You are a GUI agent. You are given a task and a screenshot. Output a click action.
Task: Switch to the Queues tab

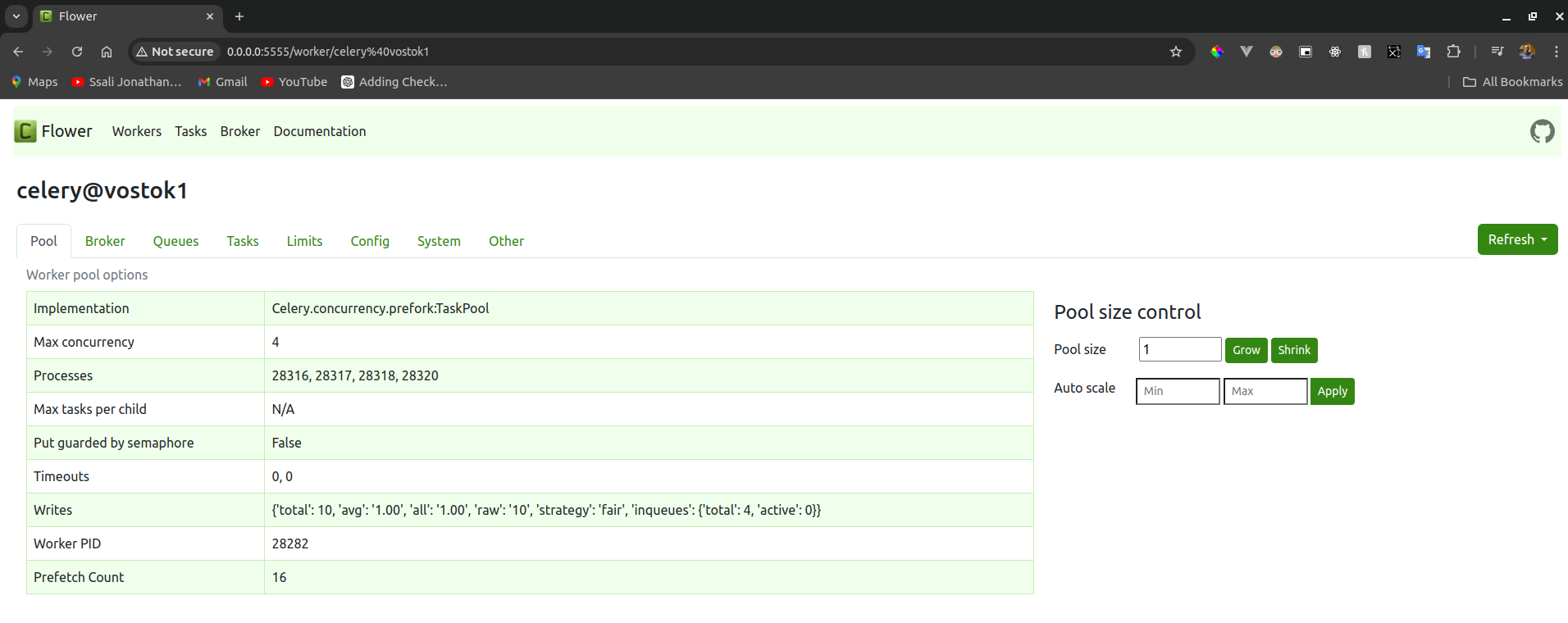tap(175, 241)
